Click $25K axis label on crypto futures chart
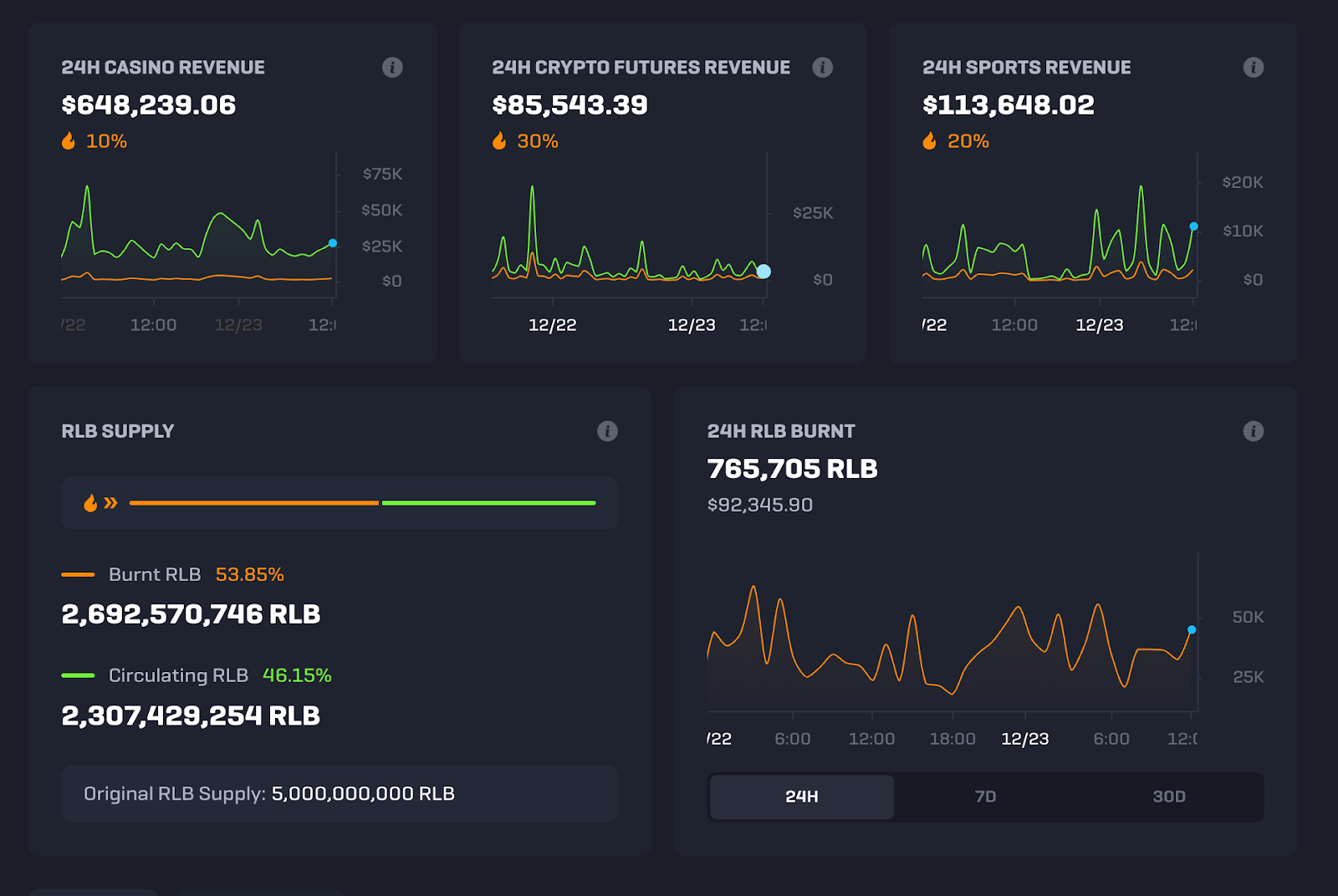Viewport: 1338px width, 896px height. pyautogui.click(x=813, y=213)
